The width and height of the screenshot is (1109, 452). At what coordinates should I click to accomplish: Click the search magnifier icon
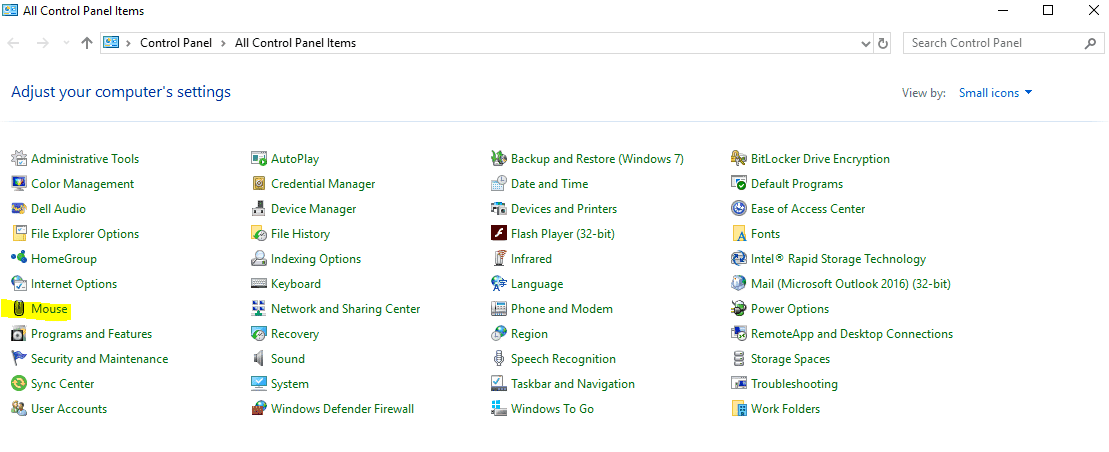click(x=1090, y=43)
